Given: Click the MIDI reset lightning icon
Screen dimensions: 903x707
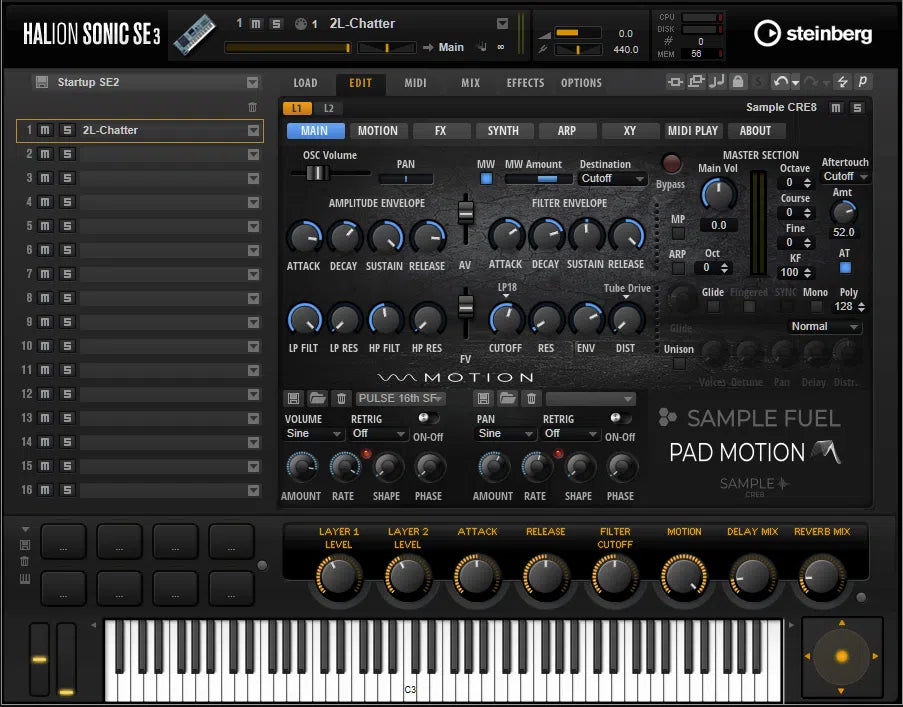Looking at the screenshot, I should coord(842,82).
